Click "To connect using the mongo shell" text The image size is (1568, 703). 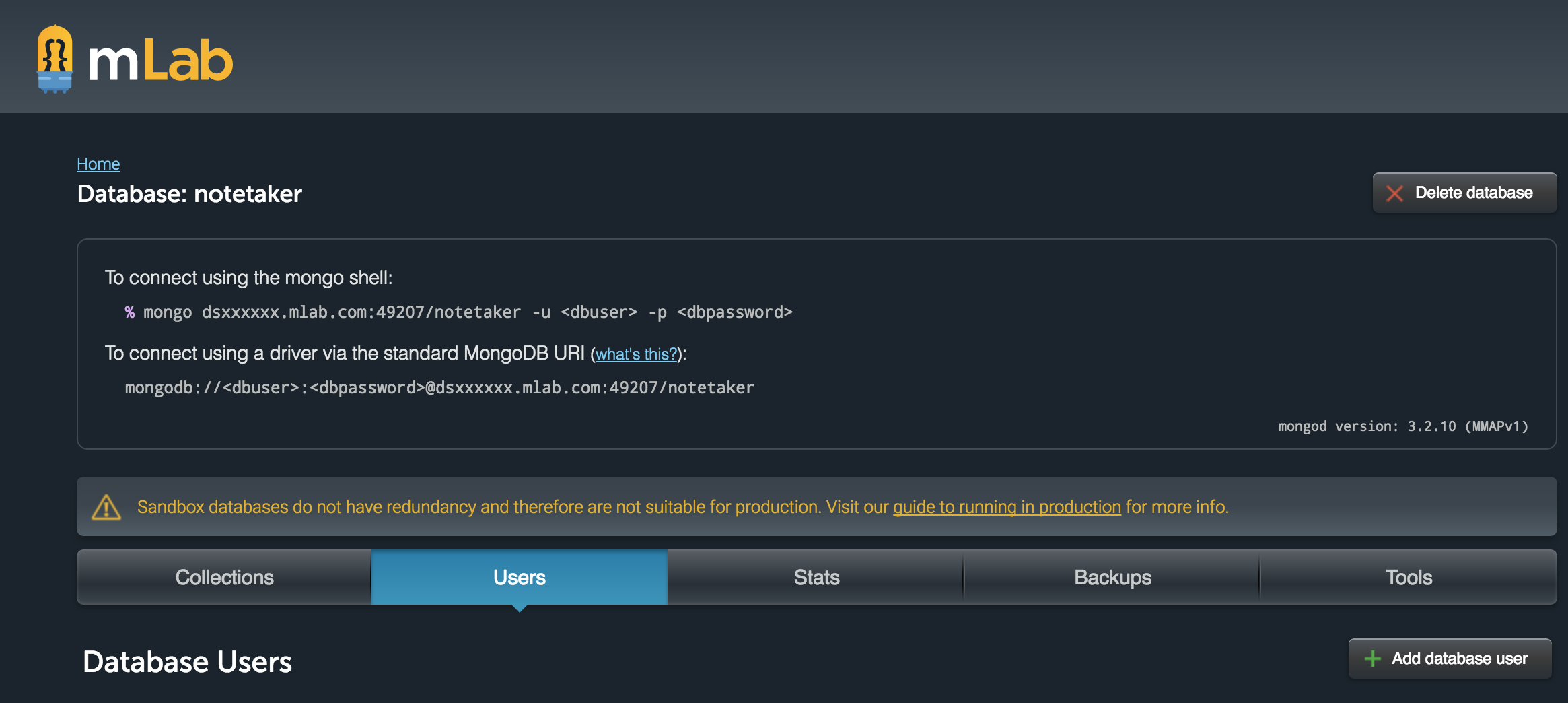coord(248,278)
